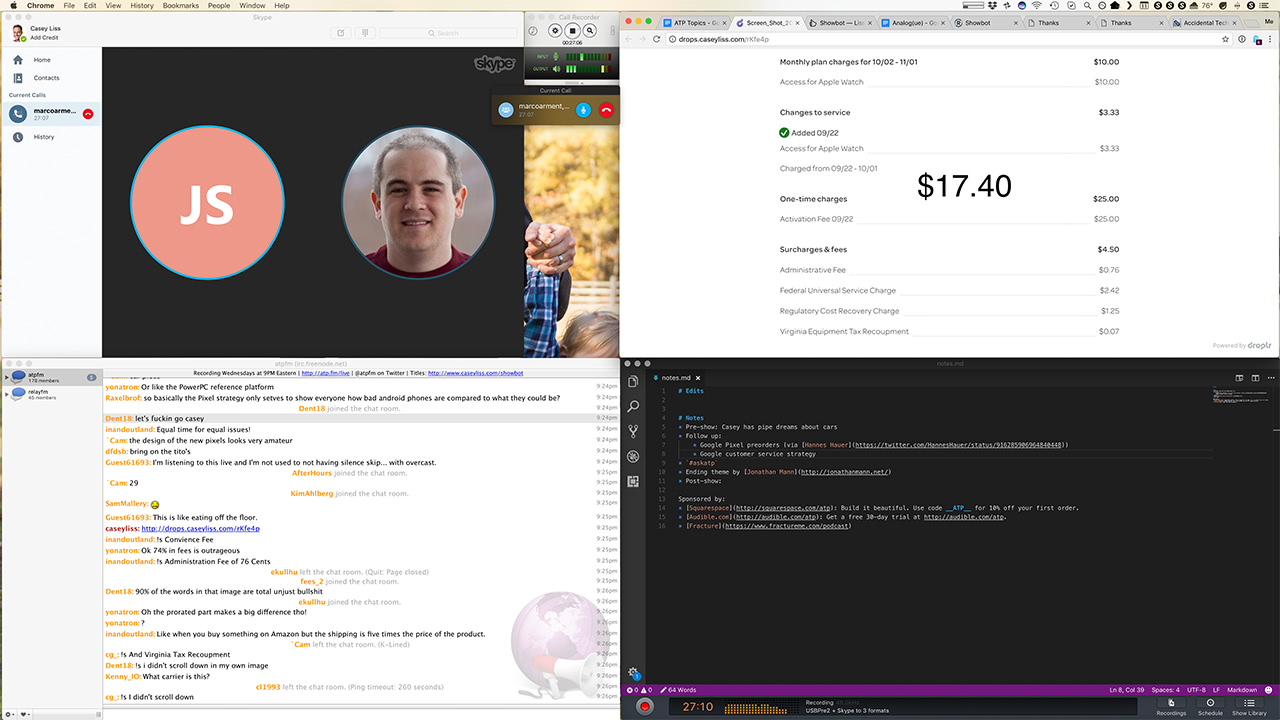Click the Powered by droplr link
This screenshot has width=1280, height=720.
(1243, 346)
